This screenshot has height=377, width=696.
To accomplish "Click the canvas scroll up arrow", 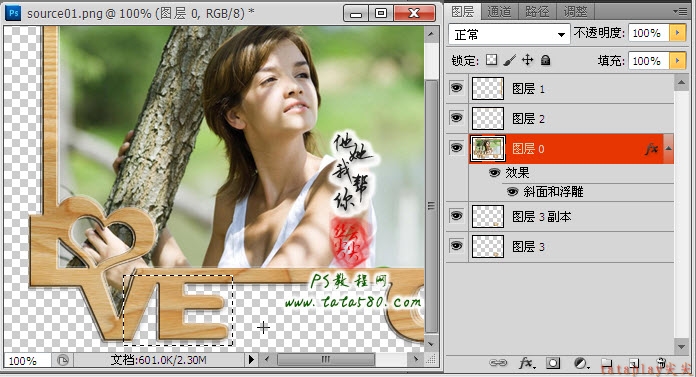I will pyautogui.click(x=431, y=34).
